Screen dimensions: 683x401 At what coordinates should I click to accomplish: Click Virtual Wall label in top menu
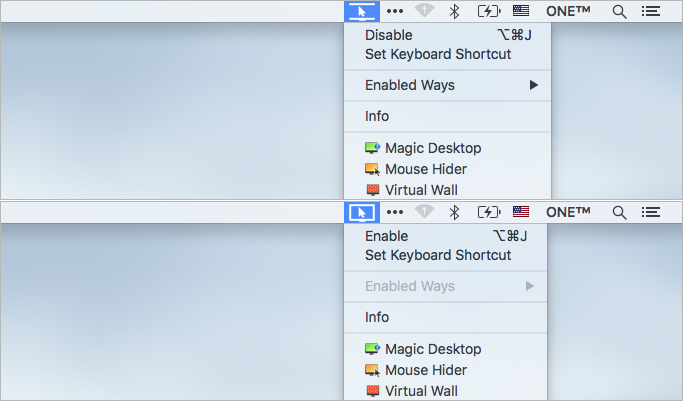pyautogui.click(x=421, y=190)
